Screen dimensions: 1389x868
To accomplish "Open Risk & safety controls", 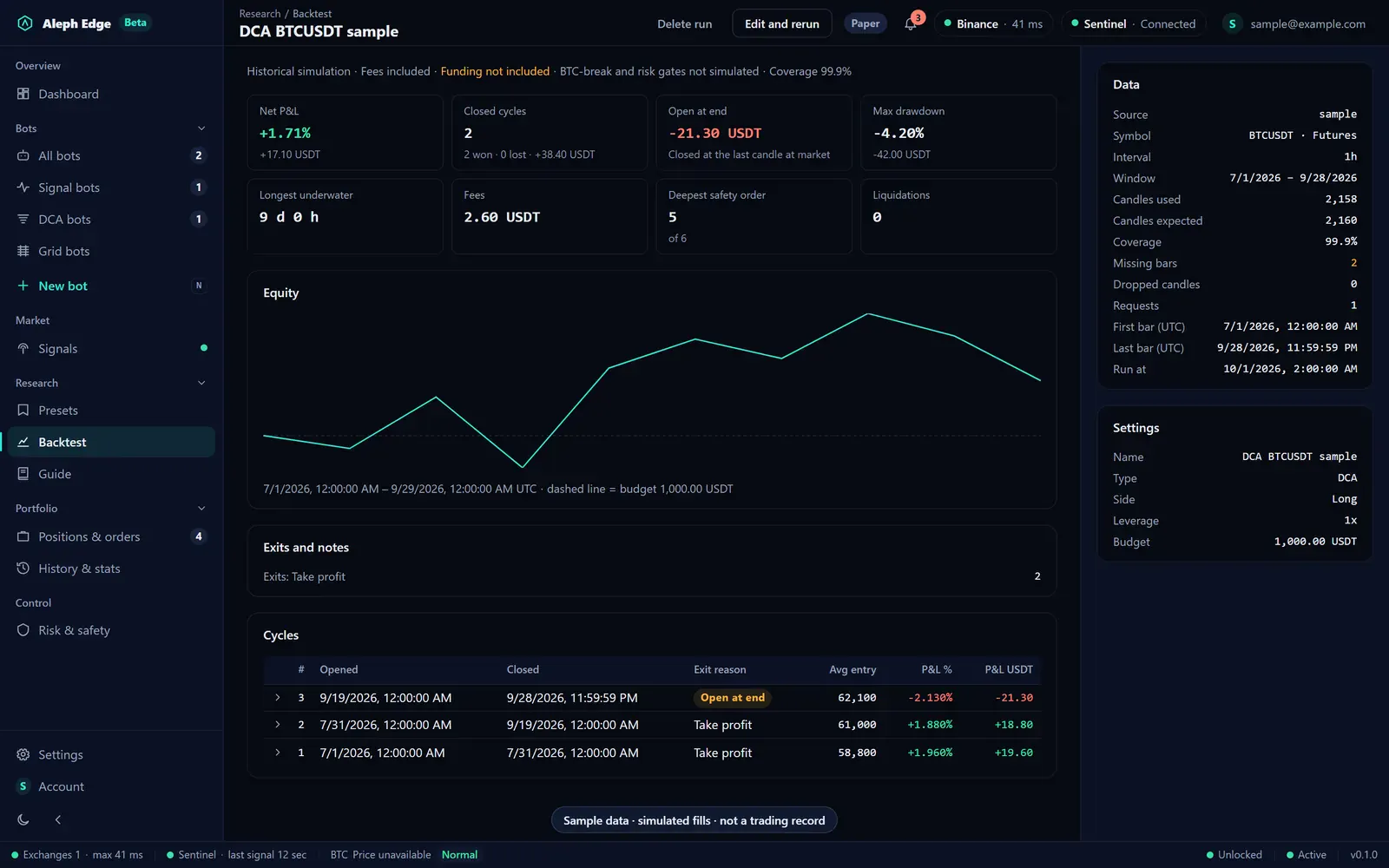I will (111, 630).
